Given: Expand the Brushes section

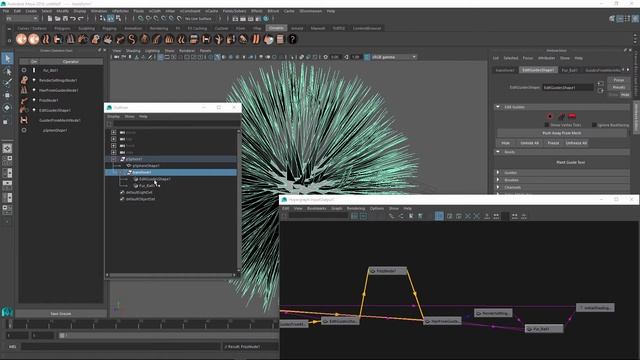Looking at the screenshot, I should click(x=498, y=180).
